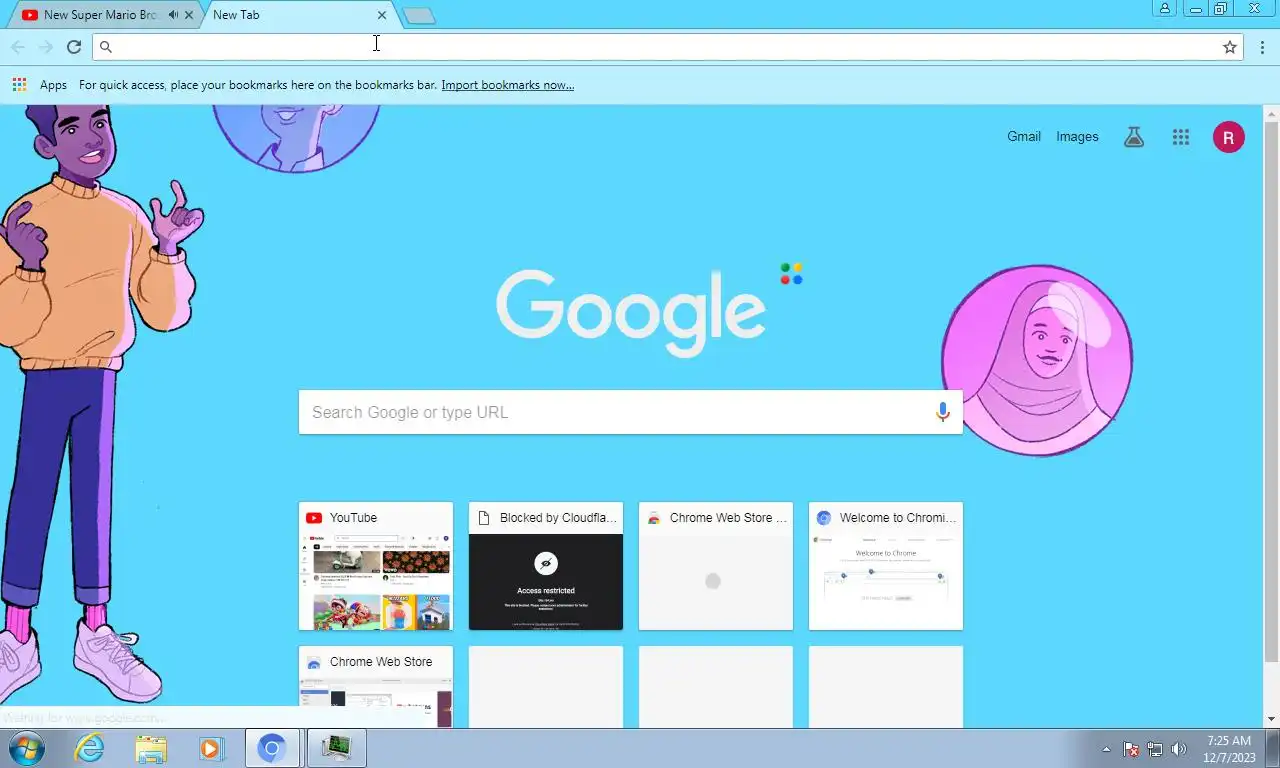Click the Chrome taskbar button

click(x=272, y=748)
